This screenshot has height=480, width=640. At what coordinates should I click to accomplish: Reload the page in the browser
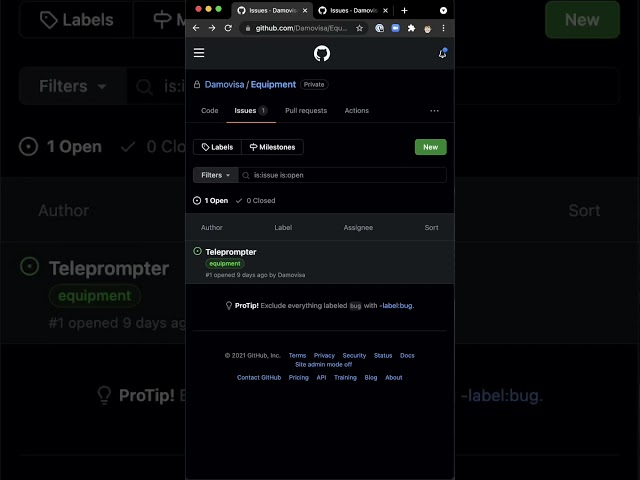pos(228,28)
